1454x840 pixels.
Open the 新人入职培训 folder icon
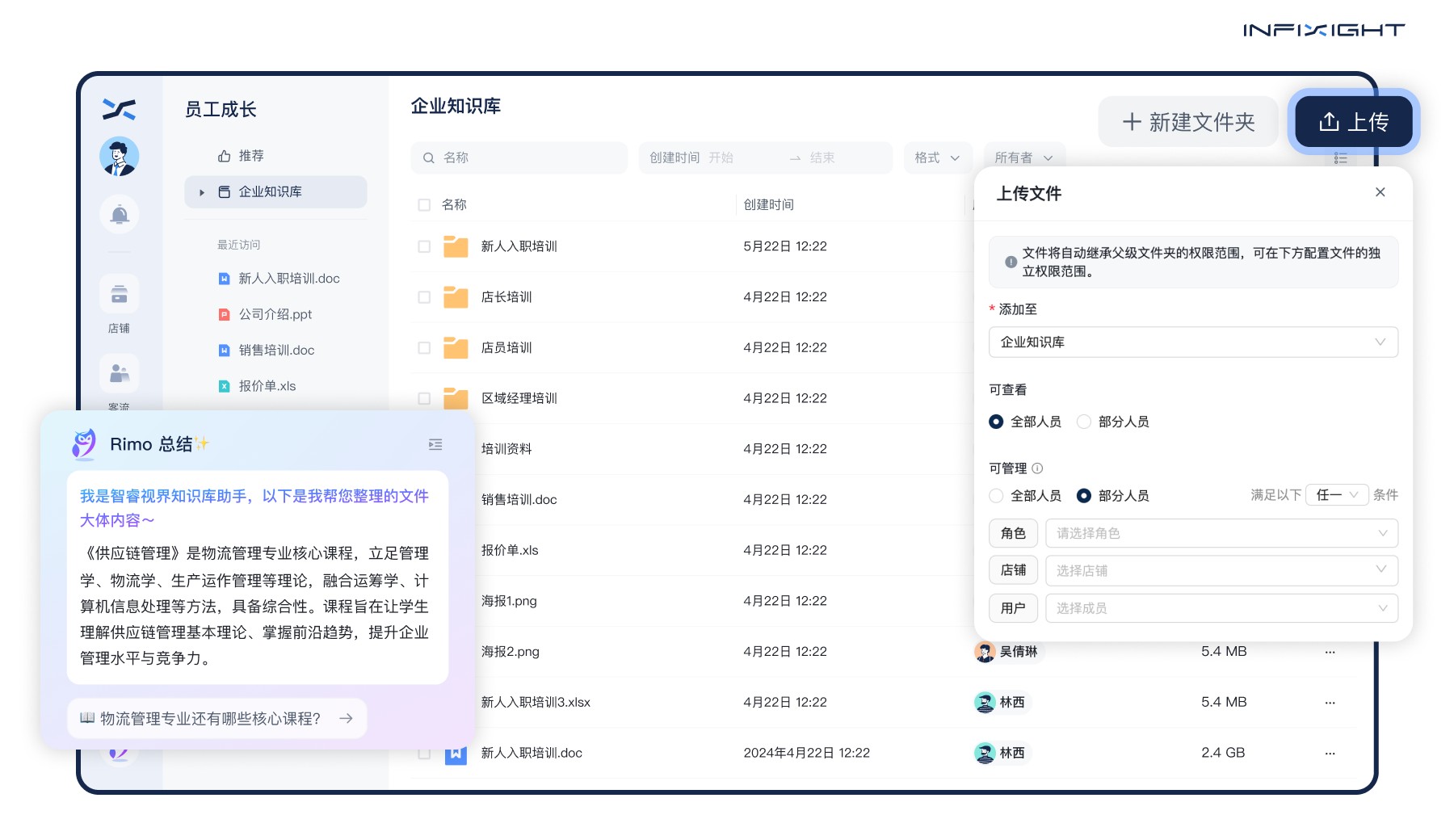click(x=456, y=246)
